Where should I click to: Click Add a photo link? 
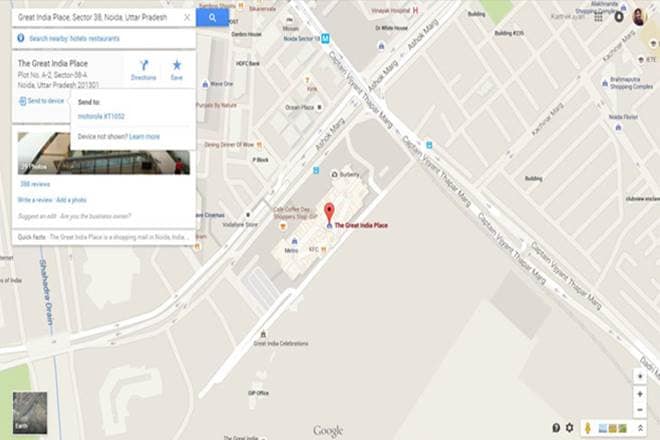tap(71, 200)
